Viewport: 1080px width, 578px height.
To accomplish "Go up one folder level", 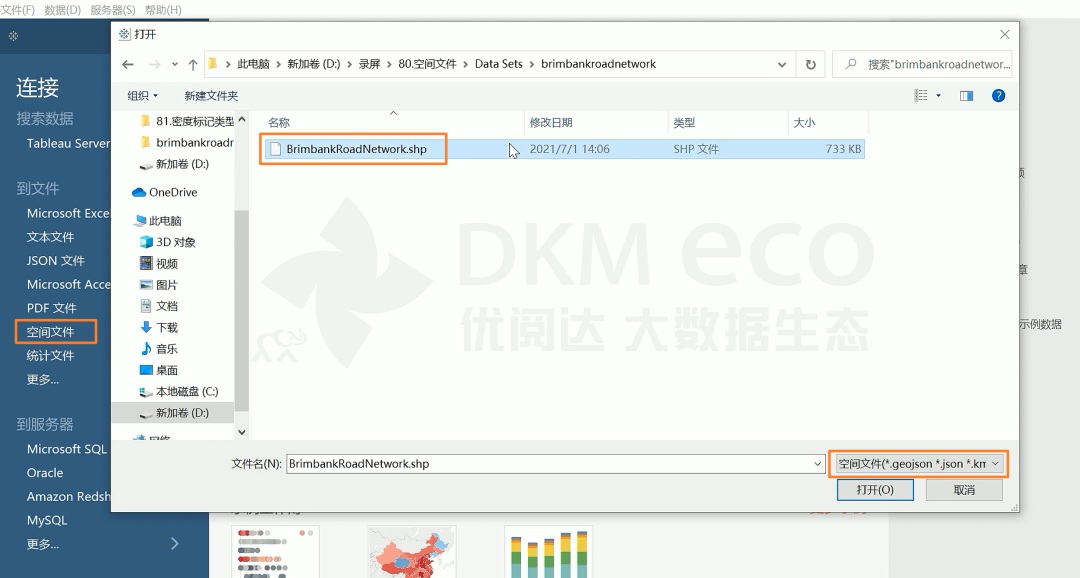I will 192,64.
